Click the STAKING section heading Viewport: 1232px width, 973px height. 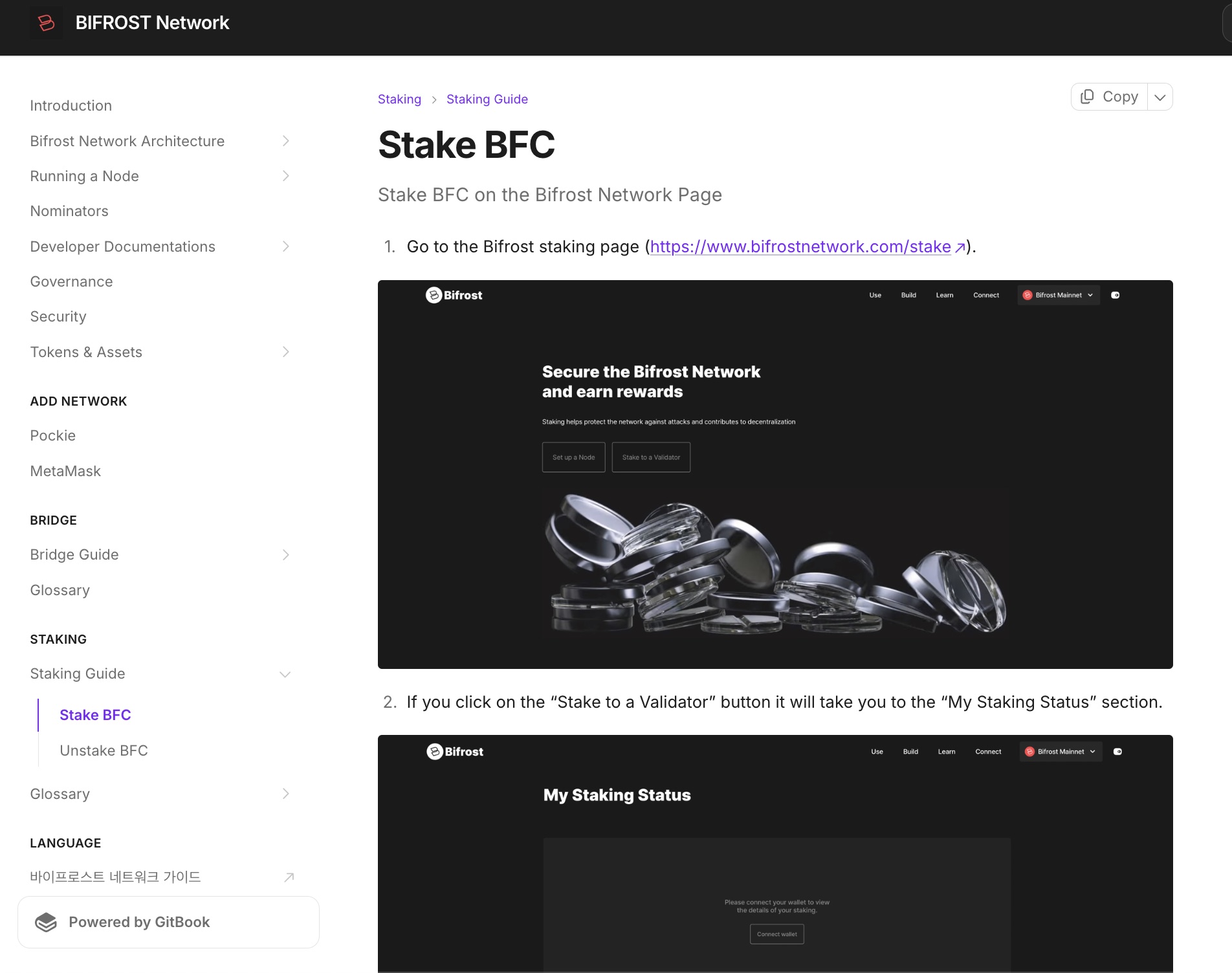[x=58, y=639]
